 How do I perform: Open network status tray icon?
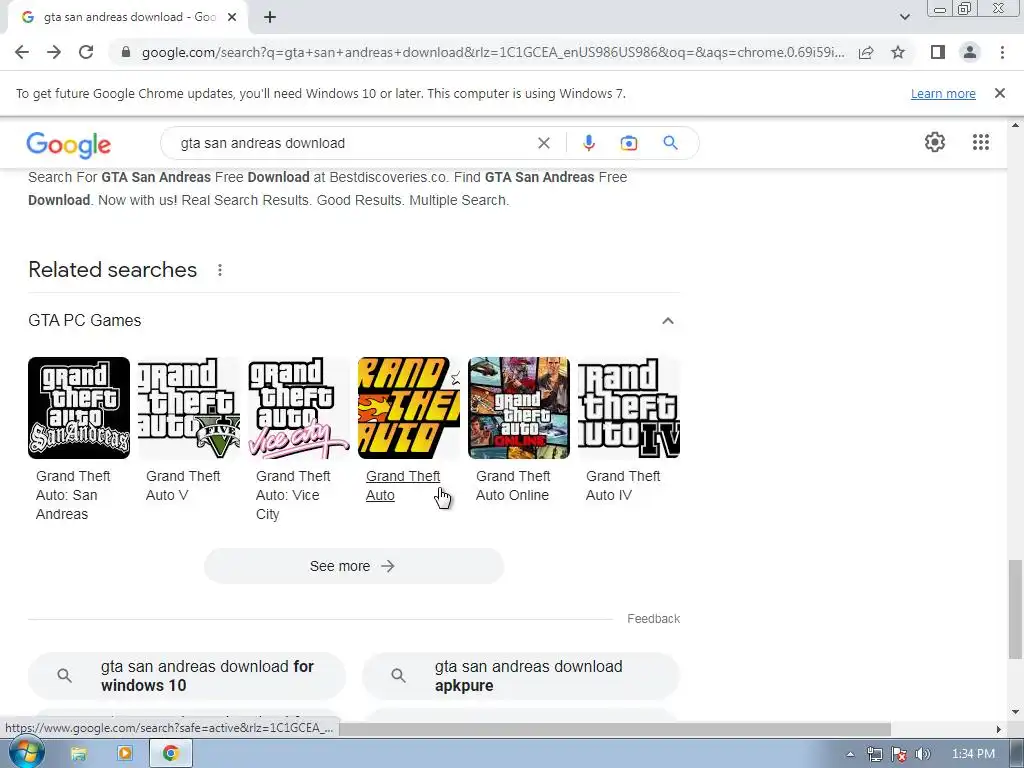(x=874, y=754)
